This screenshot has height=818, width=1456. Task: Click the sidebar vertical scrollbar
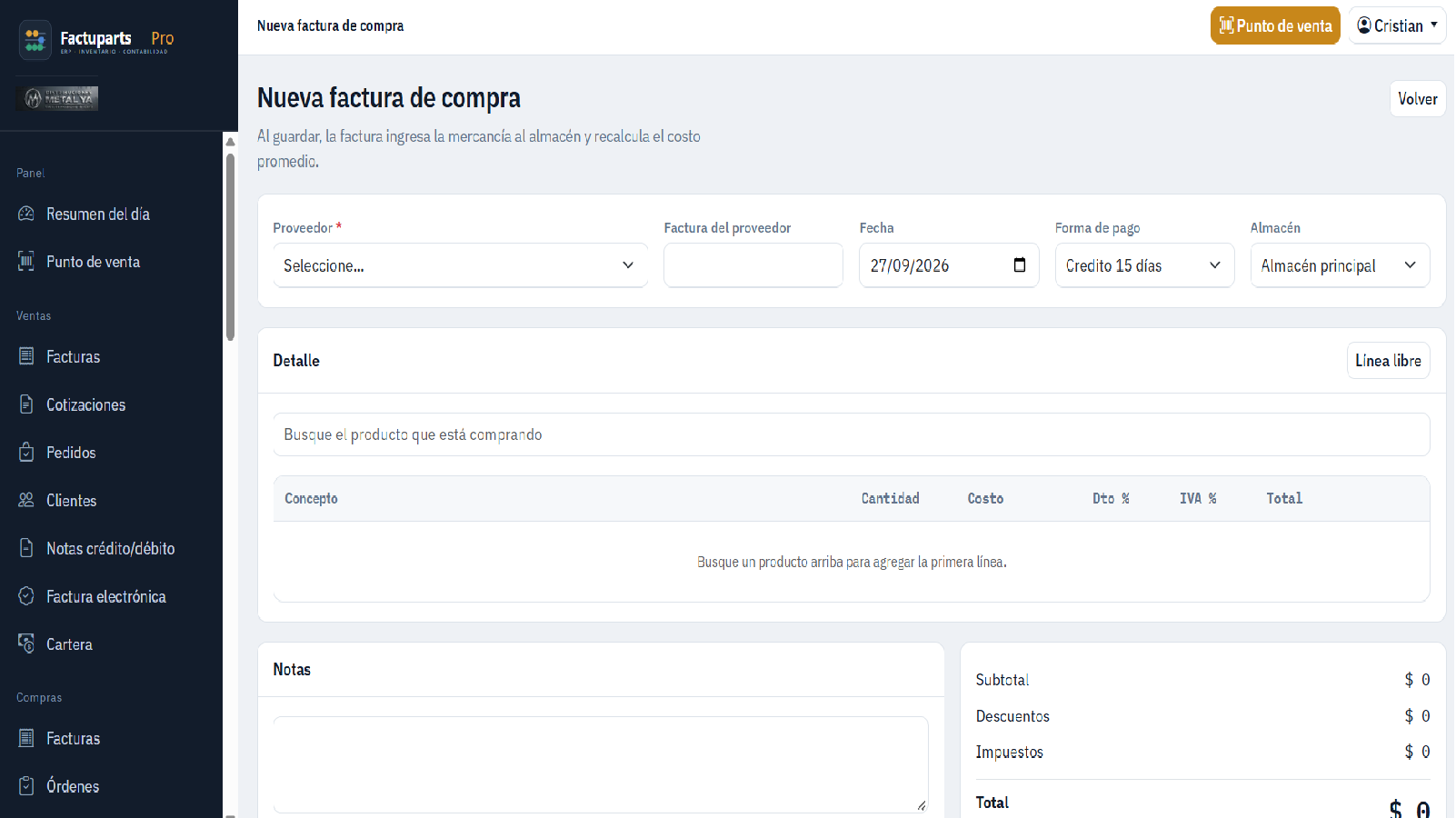tap(230, 245)
